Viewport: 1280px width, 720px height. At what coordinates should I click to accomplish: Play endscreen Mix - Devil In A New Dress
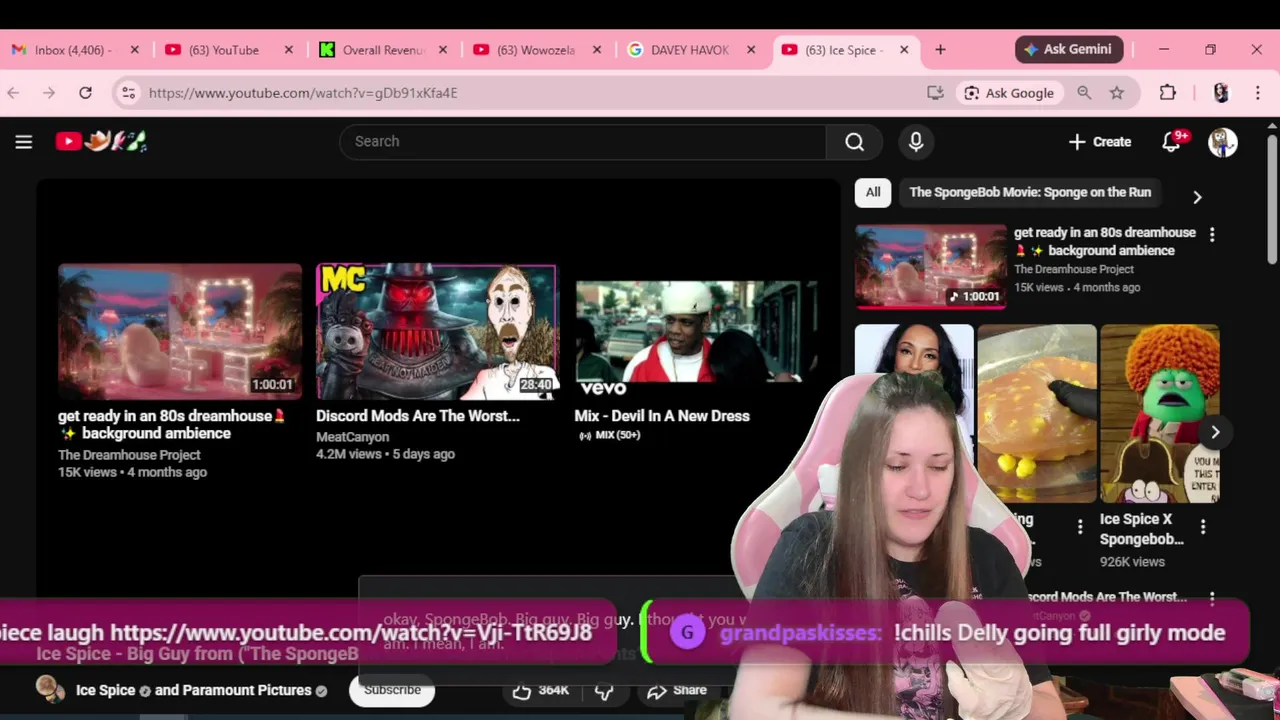coord(696,332)
